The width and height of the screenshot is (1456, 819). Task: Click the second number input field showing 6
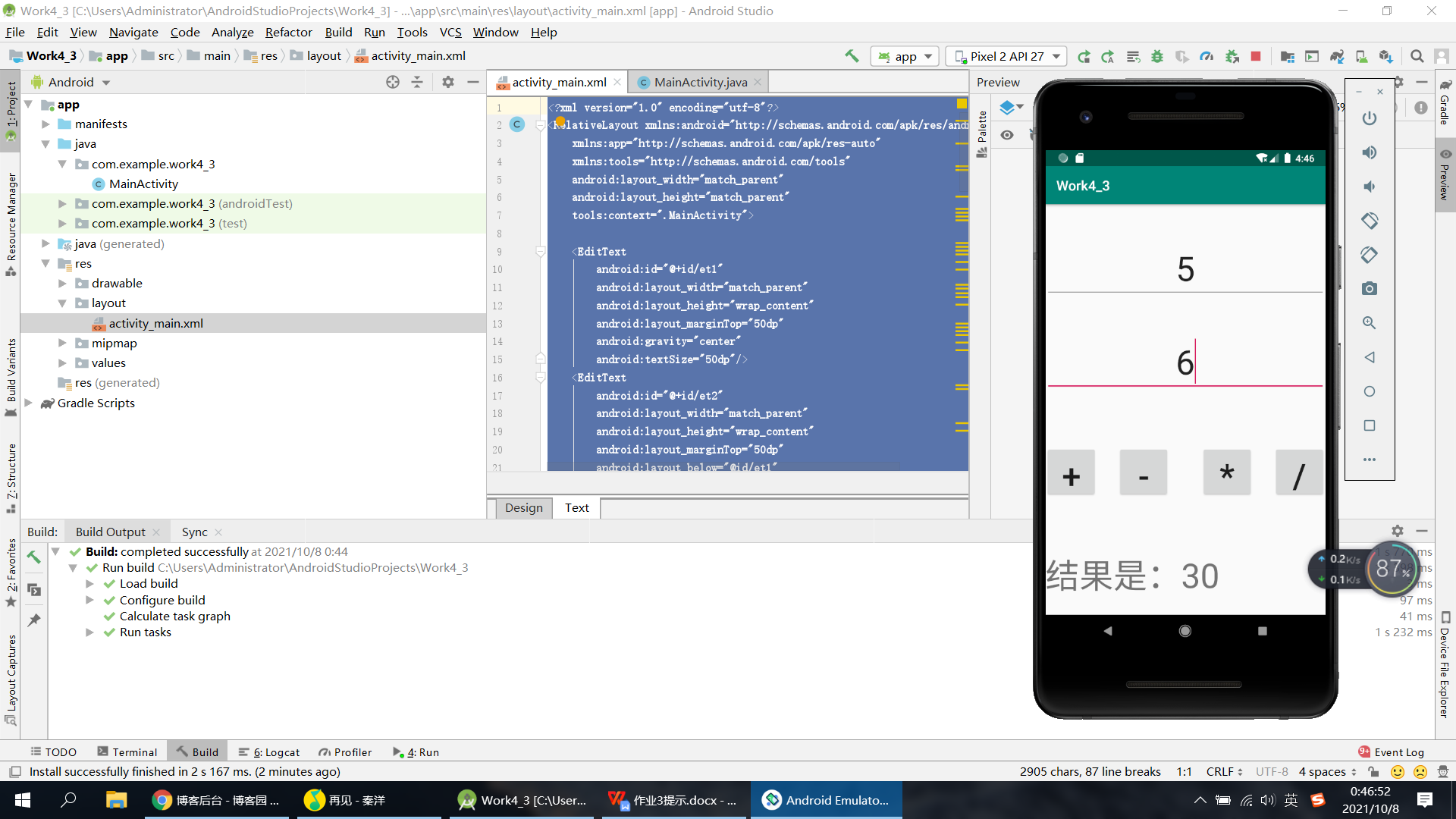coord(1185,363)
